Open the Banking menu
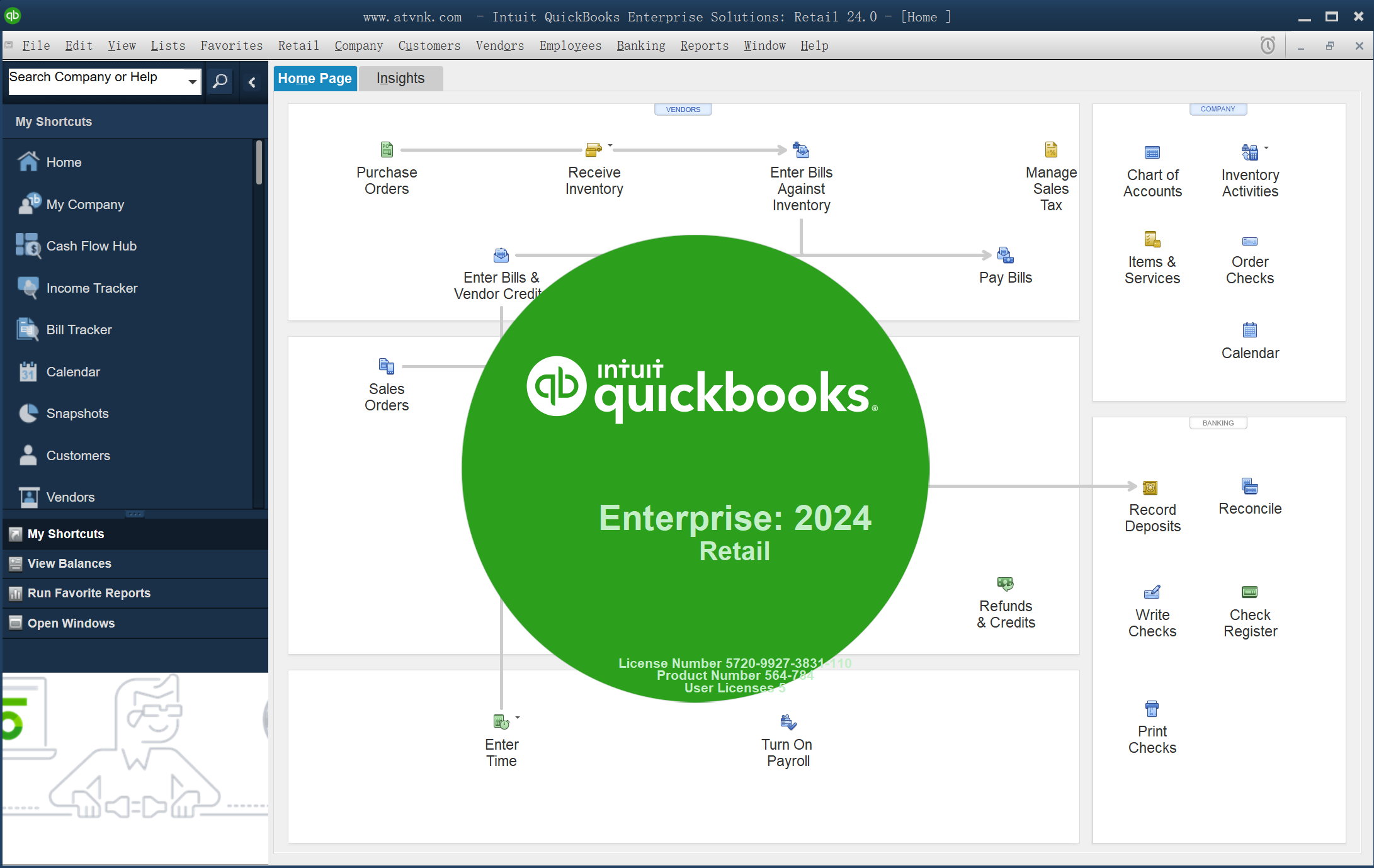 641,45
